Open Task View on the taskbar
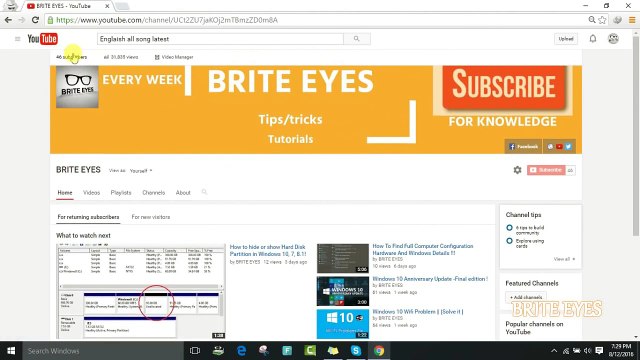The image size is (640, 360). pyautogui.click(x=195, y=351)
